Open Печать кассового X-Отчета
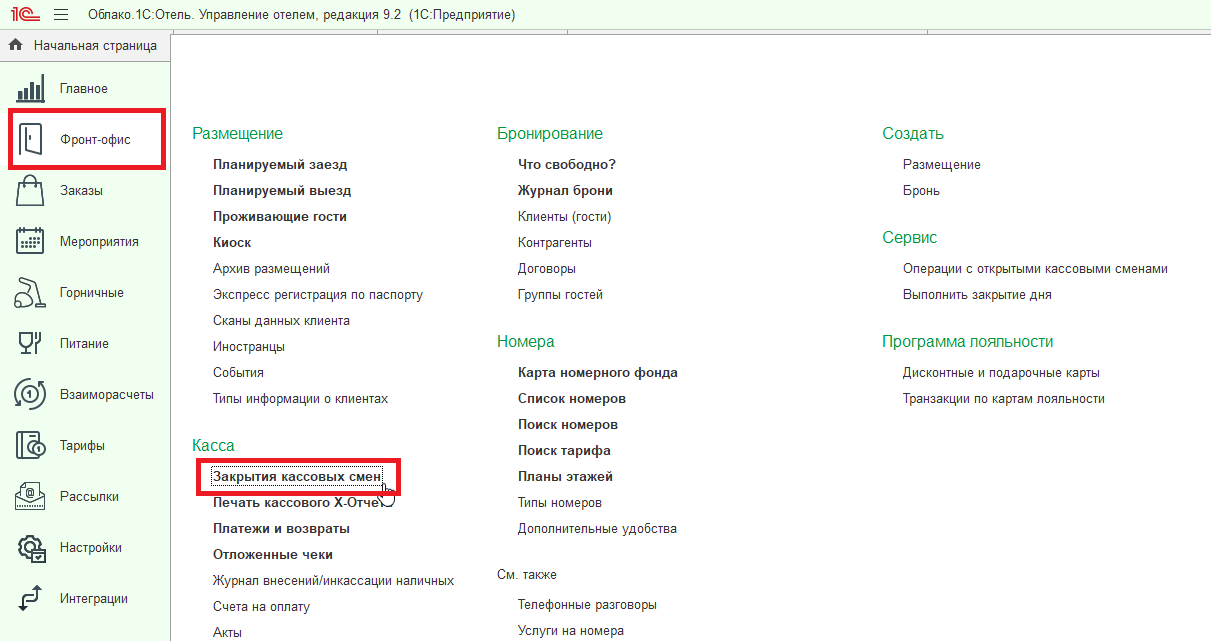Image resolution: width=1211 pixels, height=641 pixels. point(298,503)
